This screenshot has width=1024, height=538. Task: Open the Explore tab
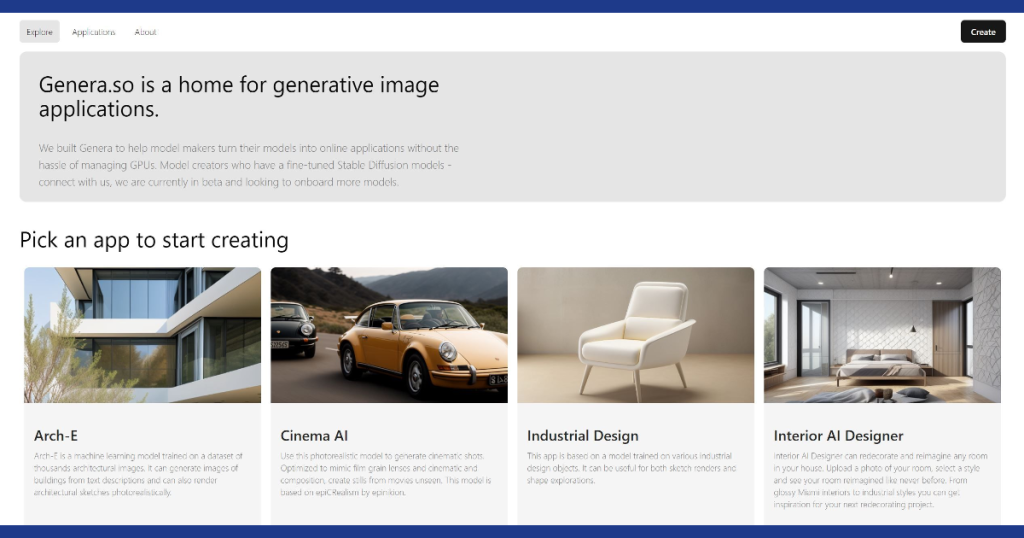coord(40,32)
